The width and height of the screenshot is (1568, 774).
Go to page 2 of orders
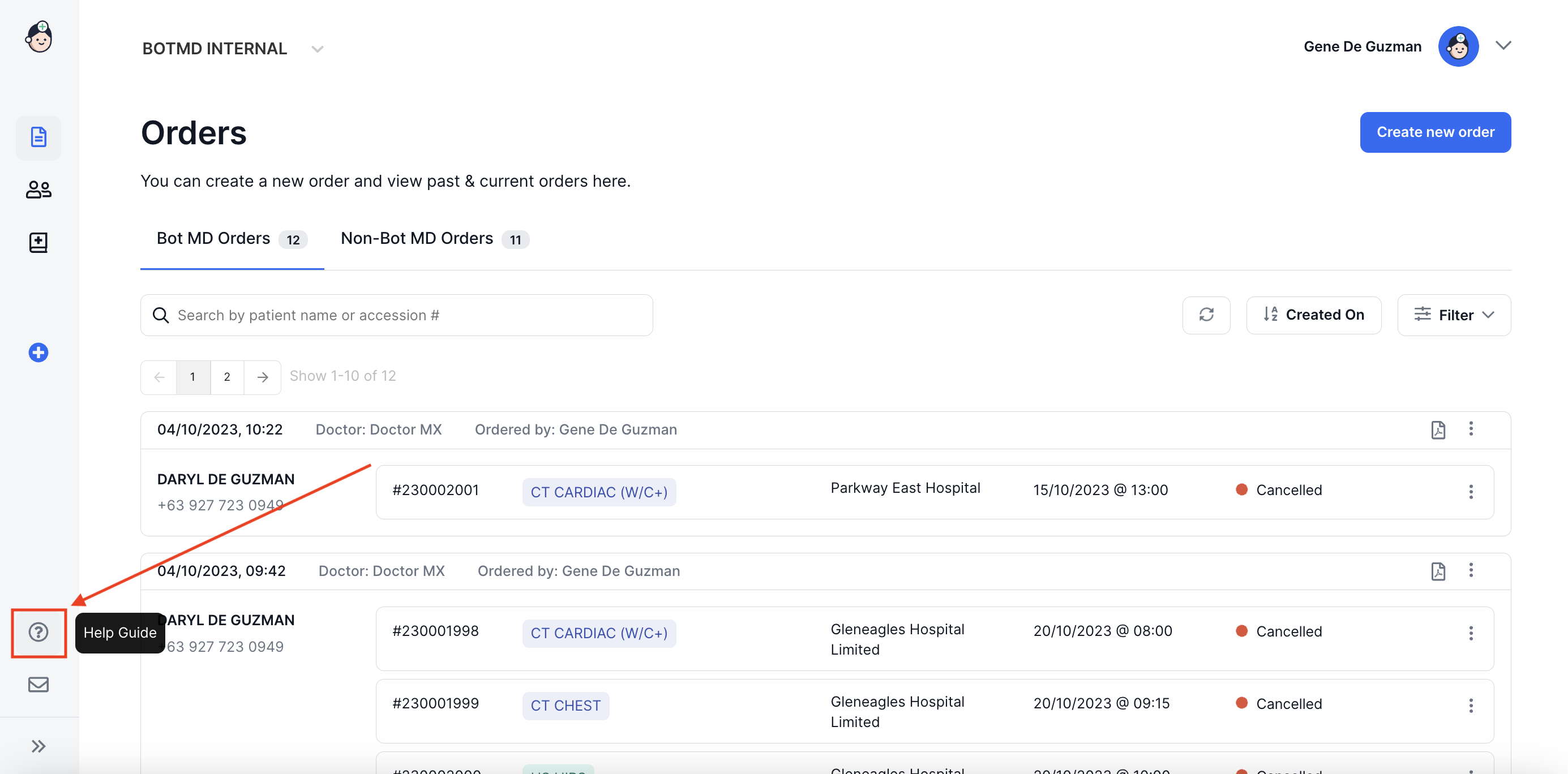[227, 377]
